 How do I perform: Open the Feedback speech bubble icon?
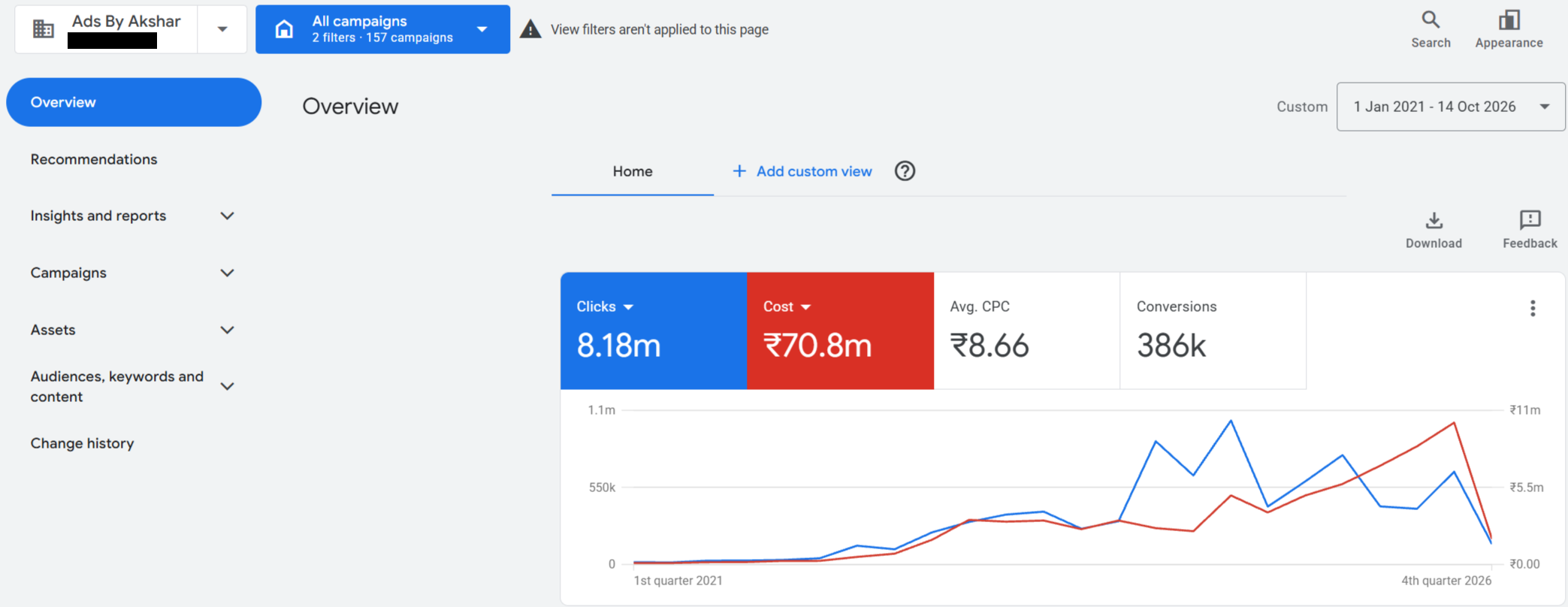pos(1530,219)
